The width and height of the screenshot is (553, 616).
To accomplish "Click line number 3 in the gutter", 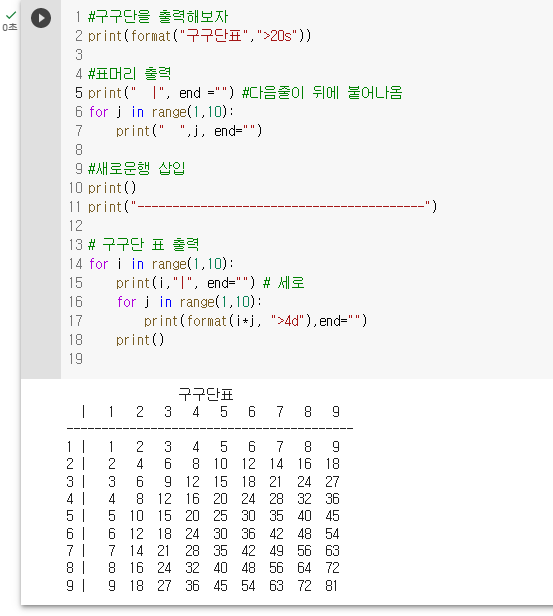I will (x=79, y=55).
